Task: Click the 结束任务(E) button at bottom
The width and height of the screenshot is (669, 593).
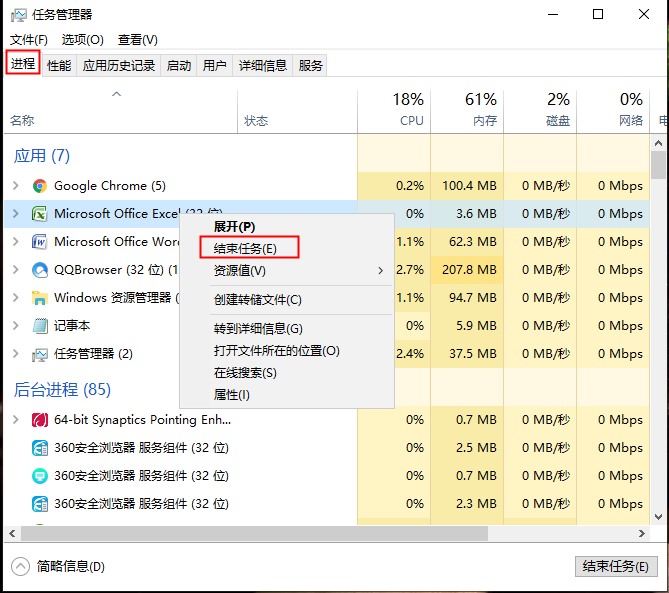Action: pos(616,567)
